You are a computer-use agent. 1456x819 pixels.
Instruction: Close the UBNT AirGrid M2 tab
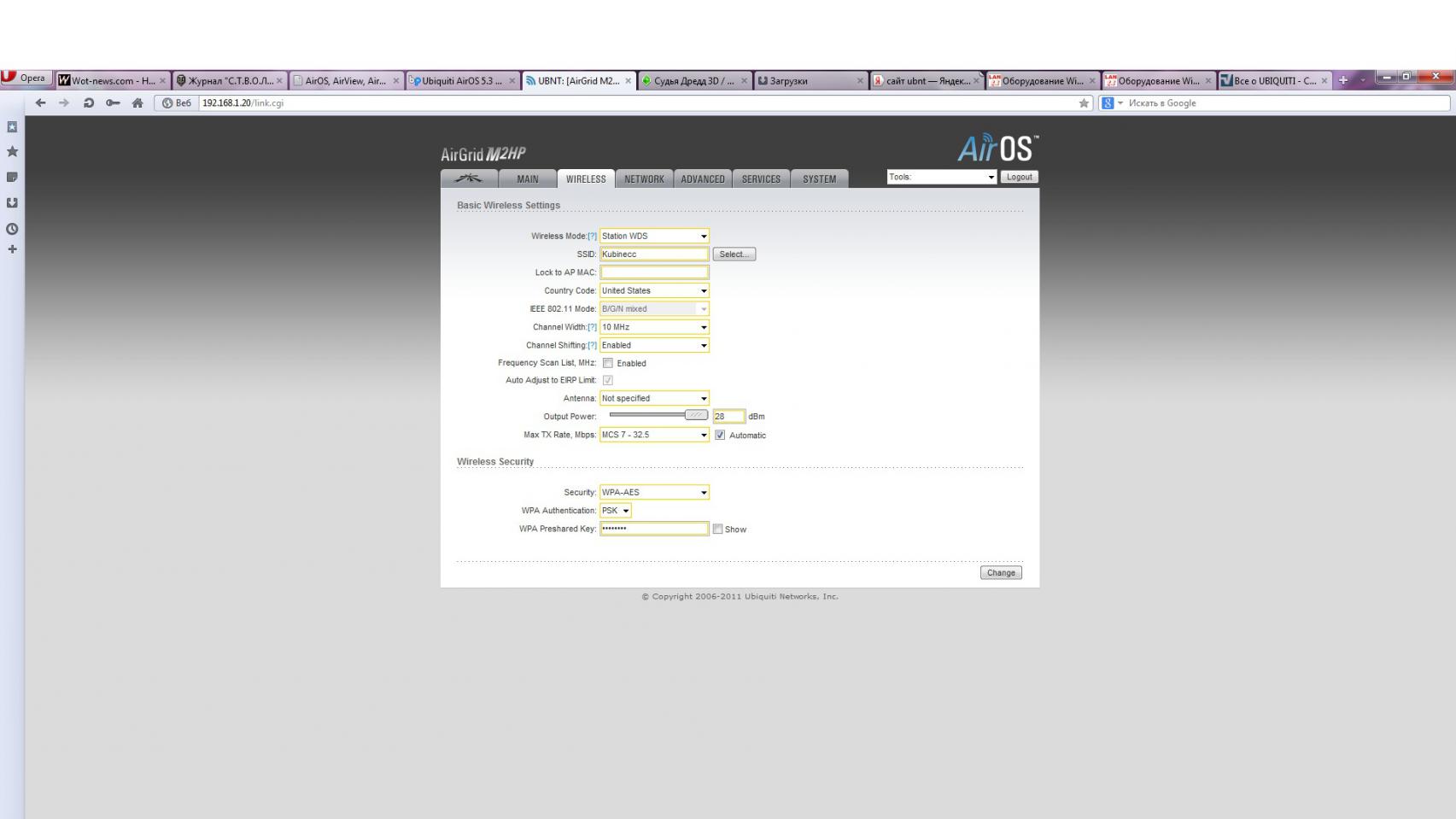[628, 81]
